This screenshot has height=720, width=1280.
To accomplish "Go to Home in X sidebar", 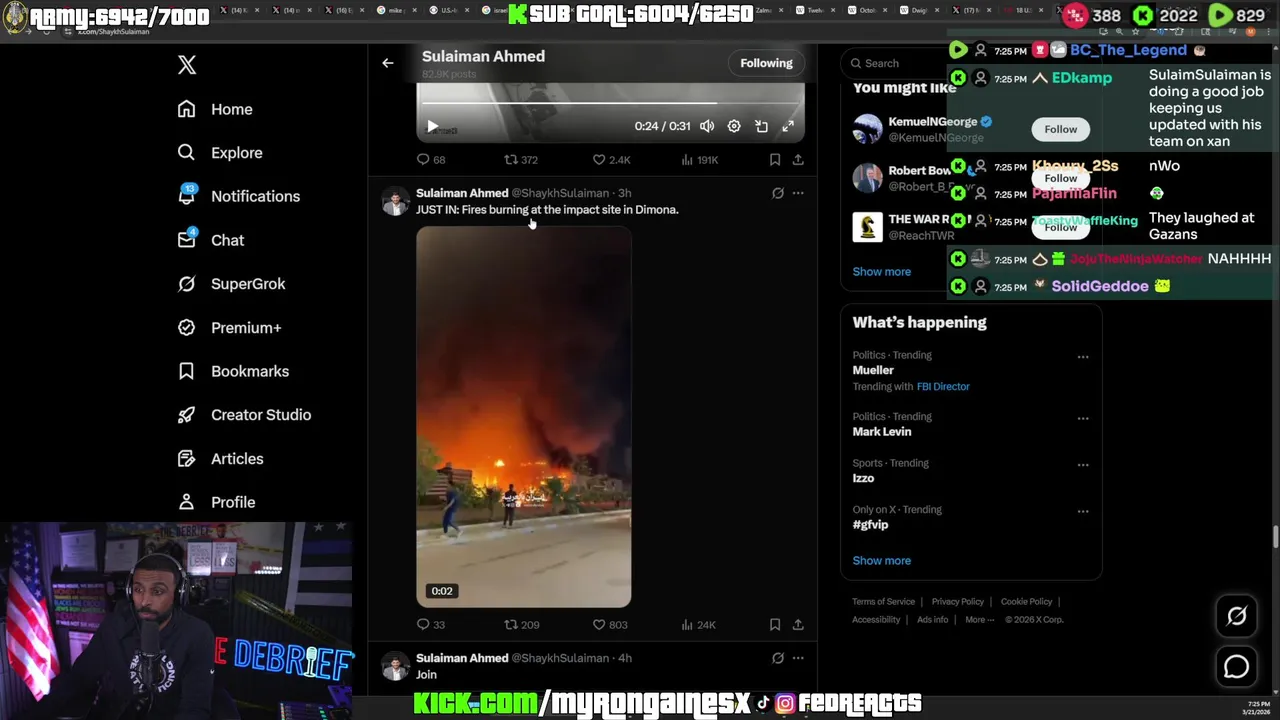I will [x=215, y=109].
